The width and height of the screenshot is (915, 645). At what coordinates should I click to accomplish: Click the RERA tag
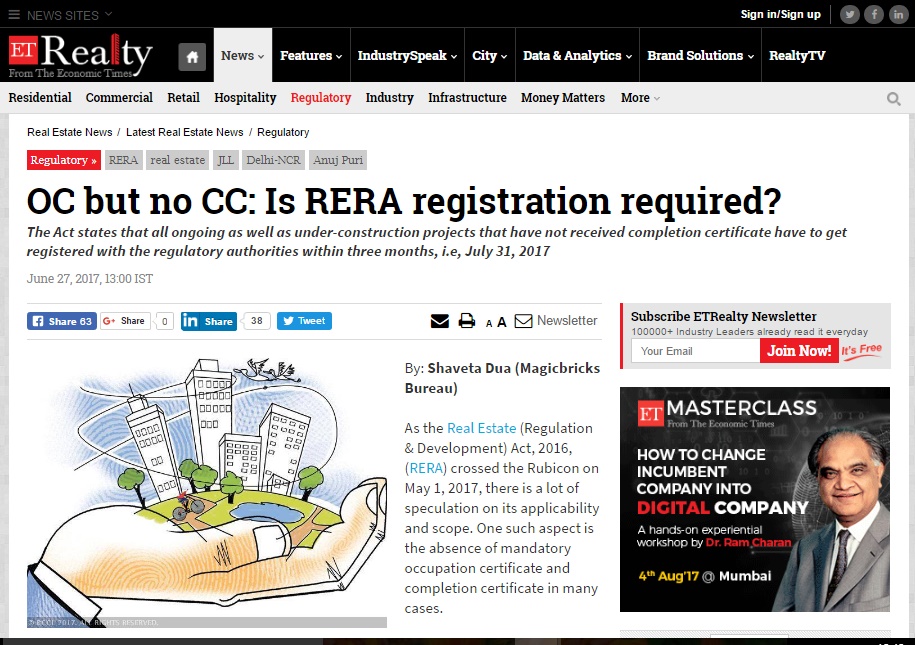click(123, 160)
